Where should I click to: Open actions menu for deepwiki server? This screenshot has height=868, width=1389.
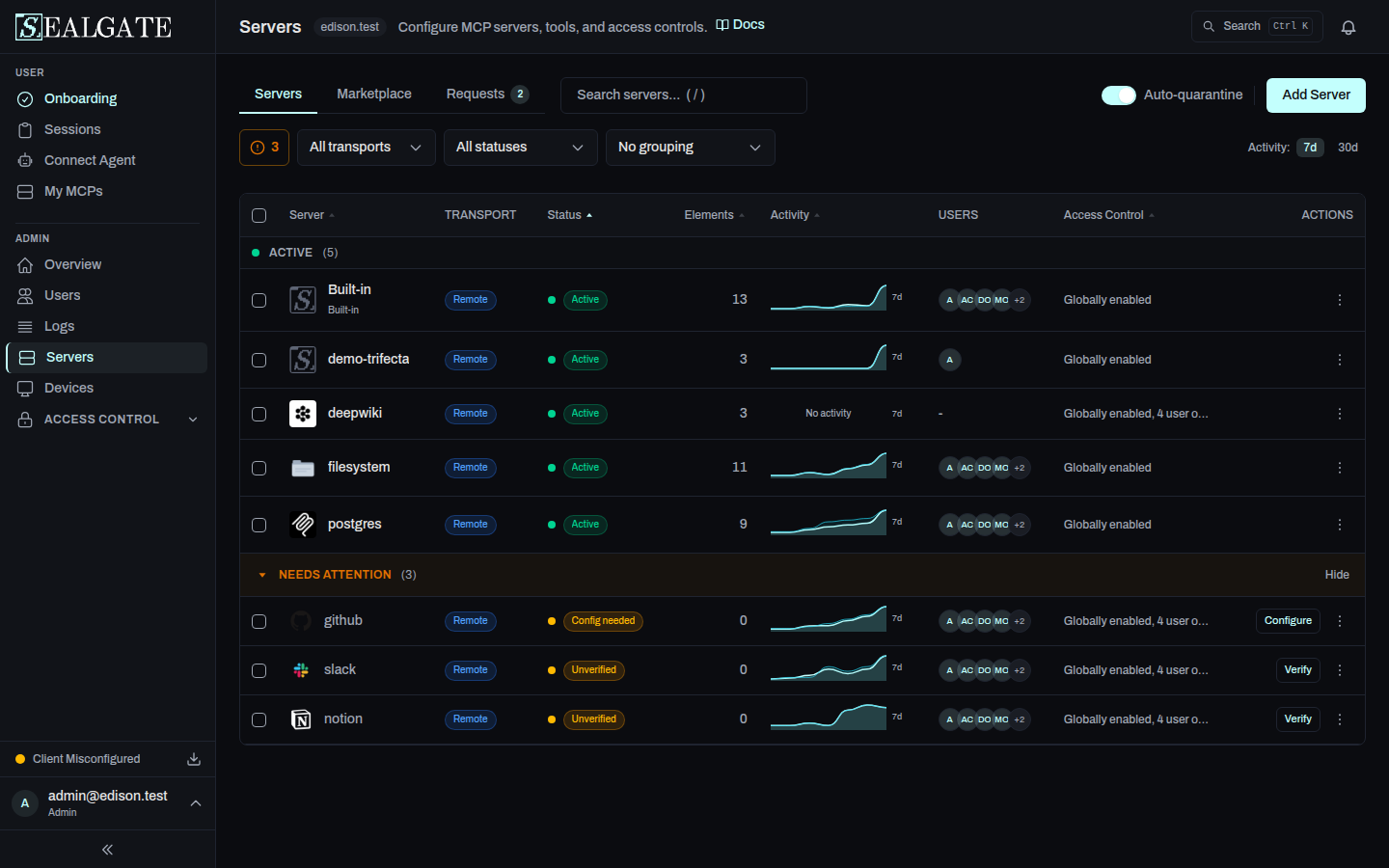[x=1340, y=414]
